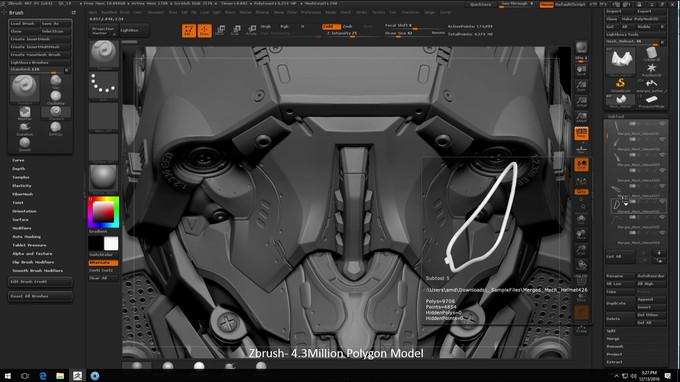680x382 pixels.
Task: Expand the Curve brush section
Action: (x=18, y=160)
